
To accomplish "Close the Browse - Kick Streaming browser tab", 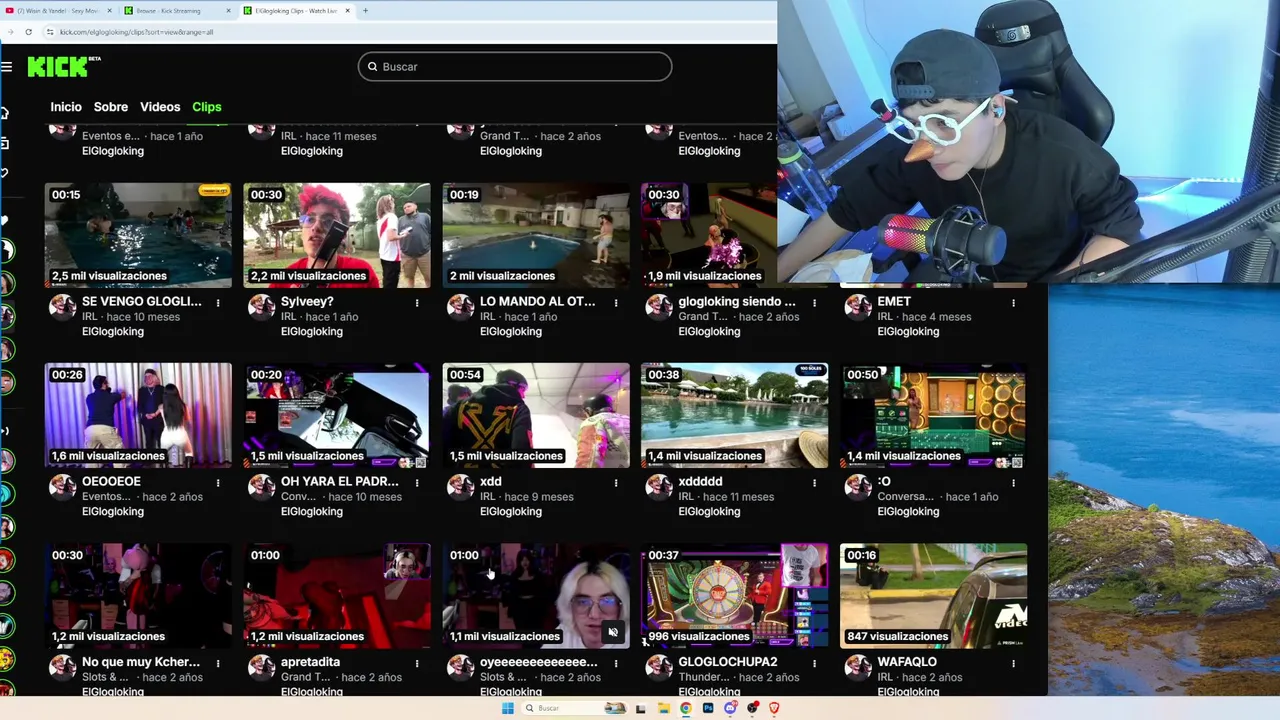I will coord(229,10).
